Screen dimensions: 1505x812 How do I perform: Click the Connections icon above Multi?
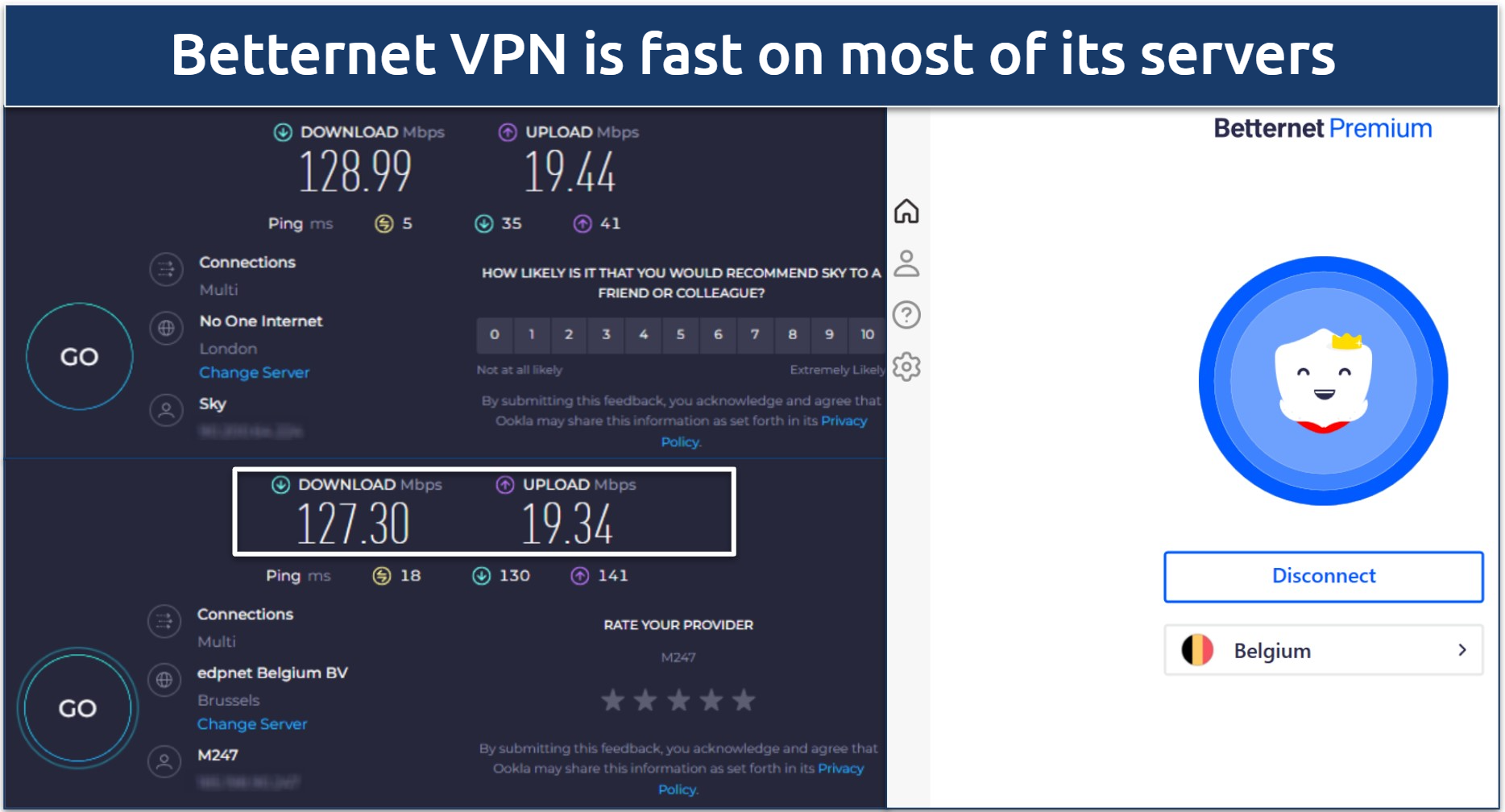point(166,271)
